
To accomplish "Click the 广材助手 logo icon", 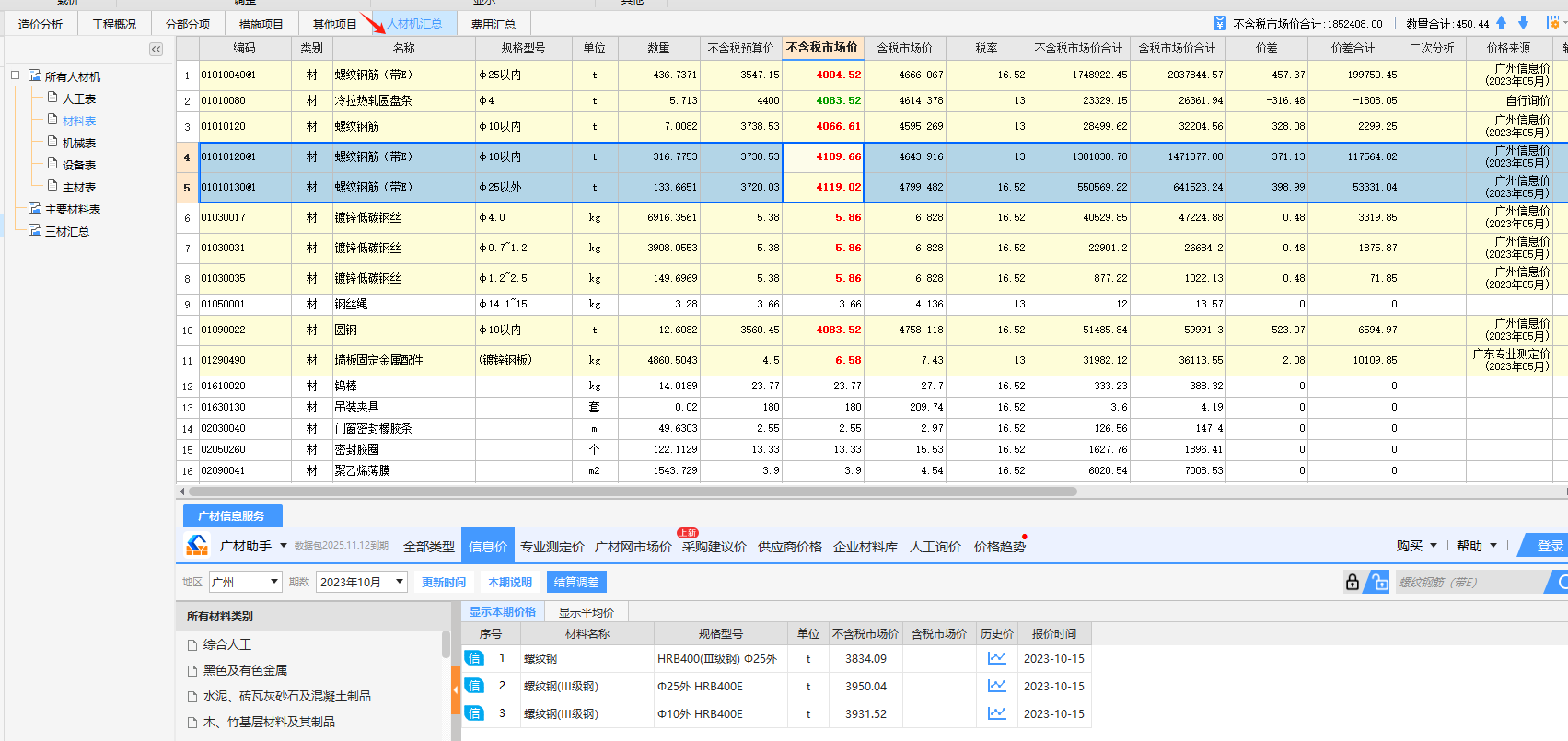I will pyautogui.click(x=197, y=546).
